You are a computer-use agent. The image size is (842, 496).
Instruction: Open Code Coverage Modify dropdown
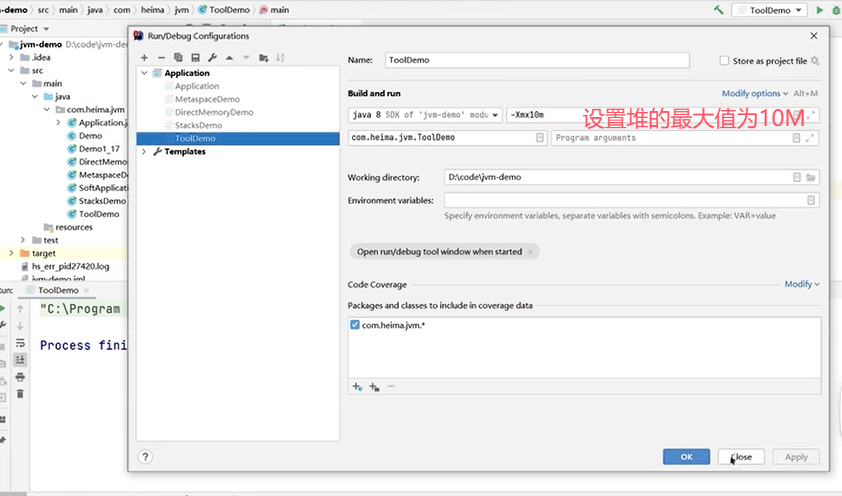tap(802, 284)
